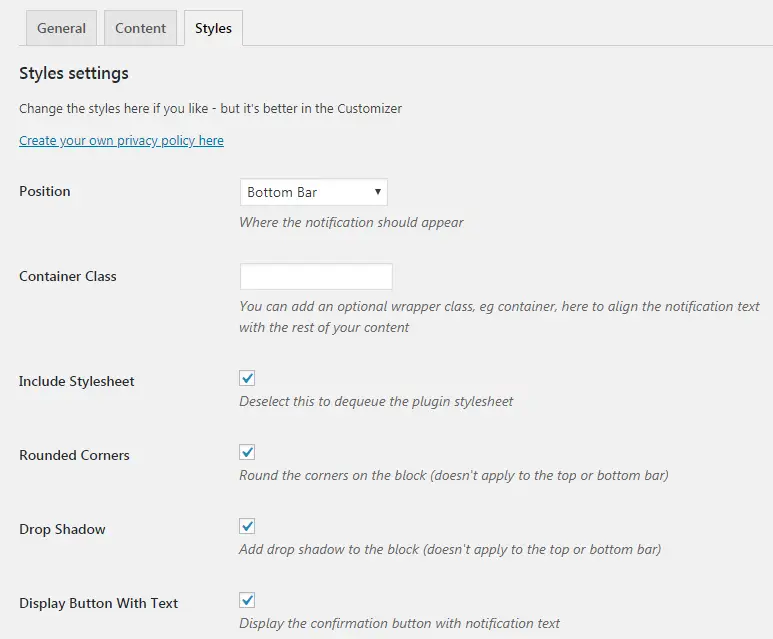The width and height of the screenshot is (773, 639).
Task: Click the Styles settings heading
Action: [74, 73]
